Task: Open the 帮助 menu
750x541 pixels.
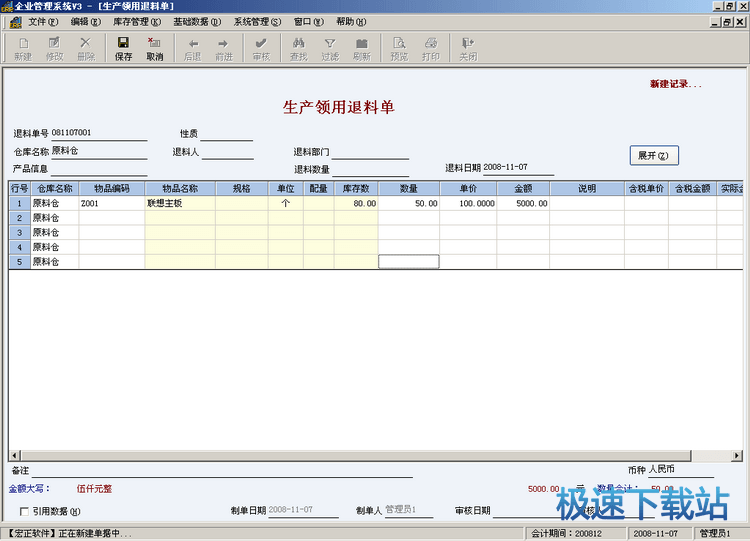Action: [x=351, y=22]
